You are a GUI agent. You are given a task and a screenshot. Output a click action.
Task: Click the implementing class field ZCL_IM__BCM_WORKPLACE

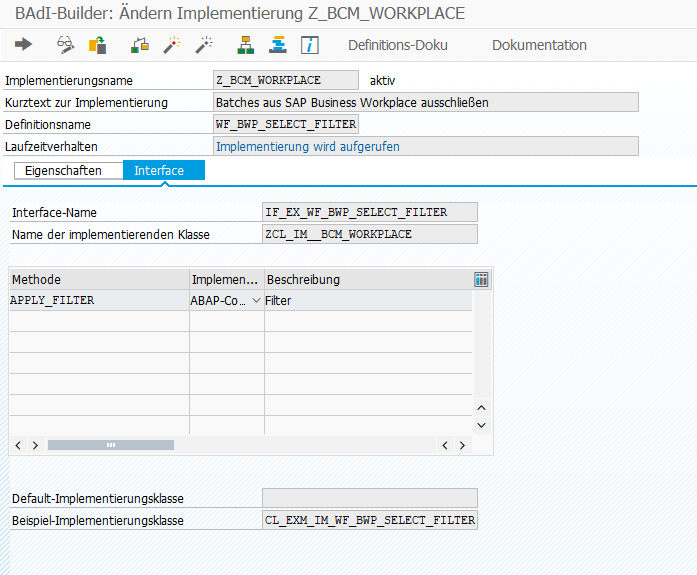(370, 234)
